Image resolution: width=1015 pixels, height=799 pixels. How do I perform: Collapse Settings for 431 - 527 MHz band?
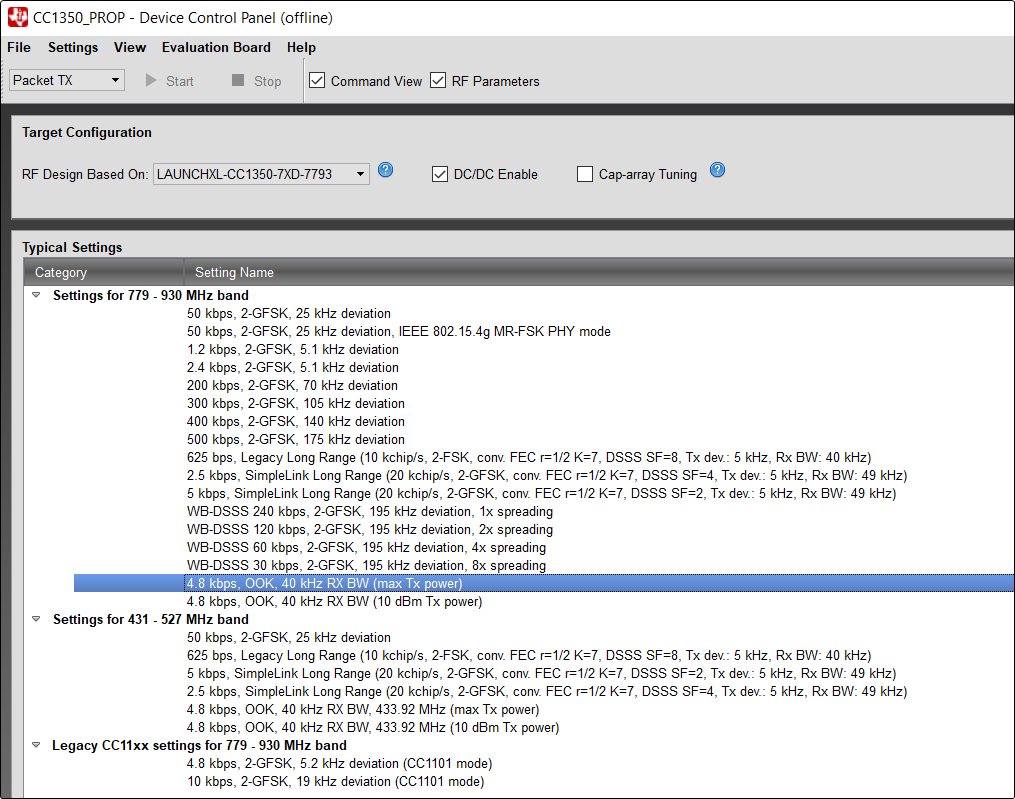[36, 619]
